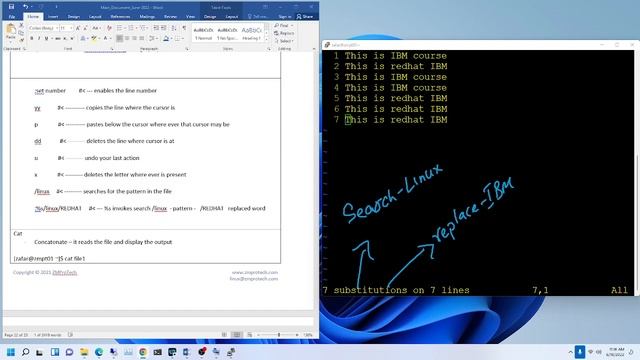Select Center alignment icon
640x360 pixels.
point(127,38)
